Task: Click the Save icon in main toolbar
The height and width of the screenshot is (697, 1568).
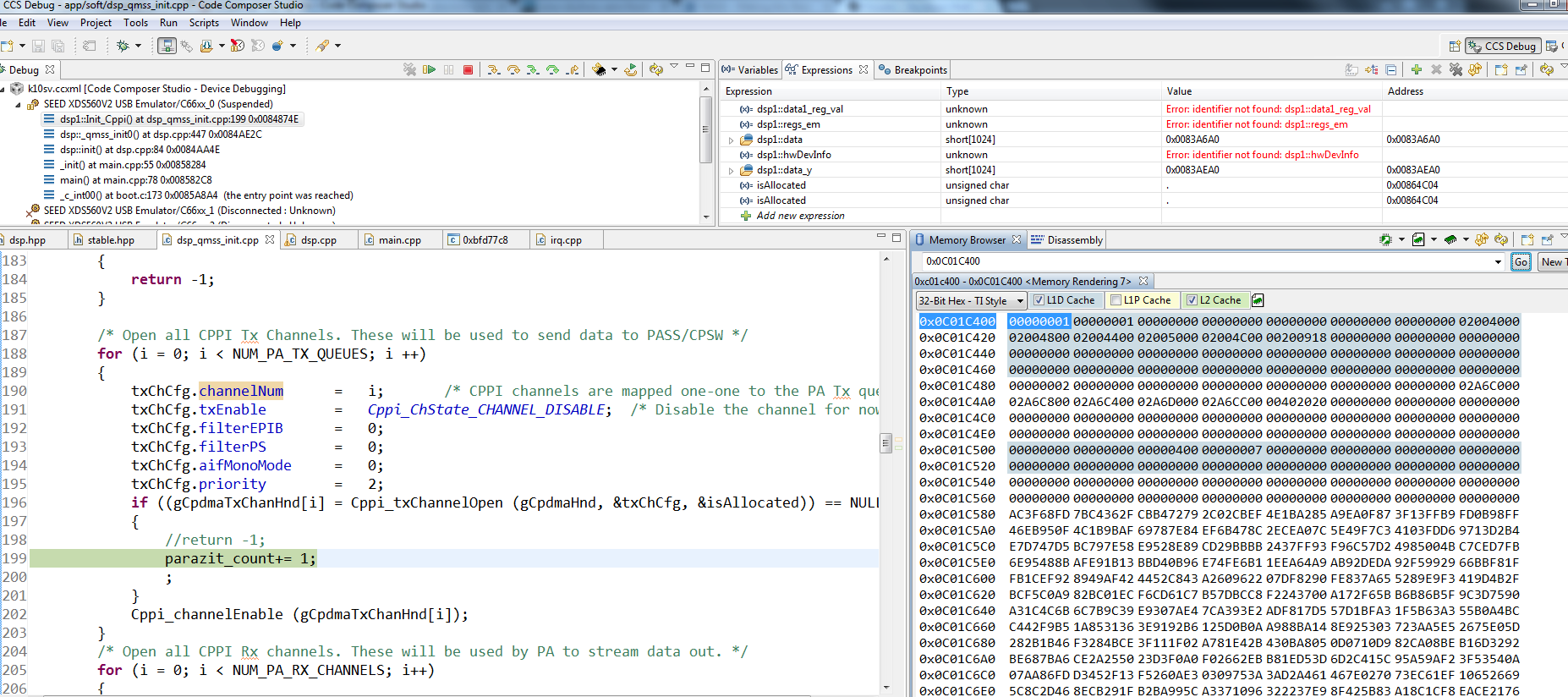Action: click(x=39, y=46)
